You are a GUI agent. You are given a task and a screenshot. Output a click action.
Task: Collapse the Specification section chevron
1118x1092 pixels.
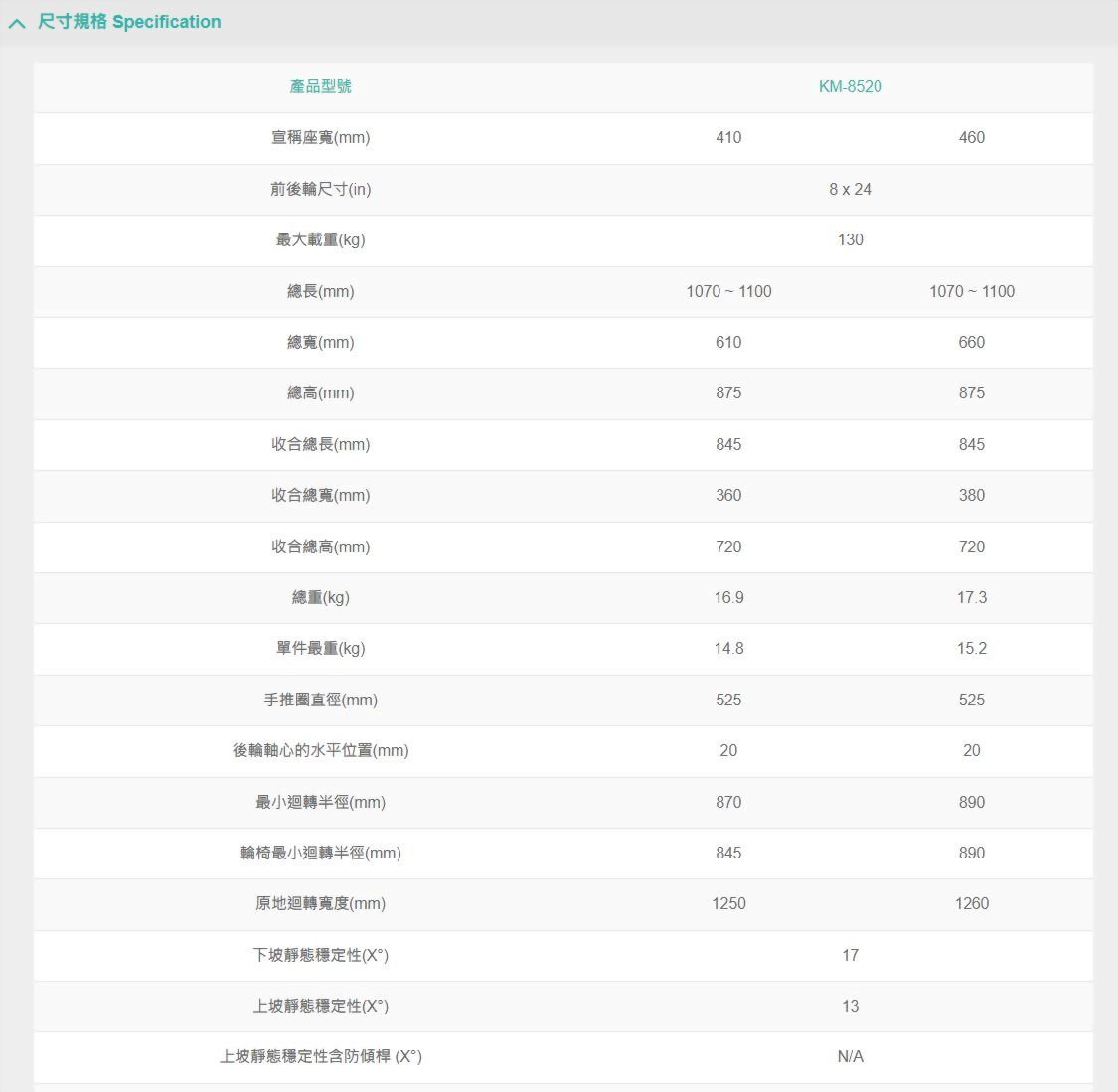pos(17,23)
